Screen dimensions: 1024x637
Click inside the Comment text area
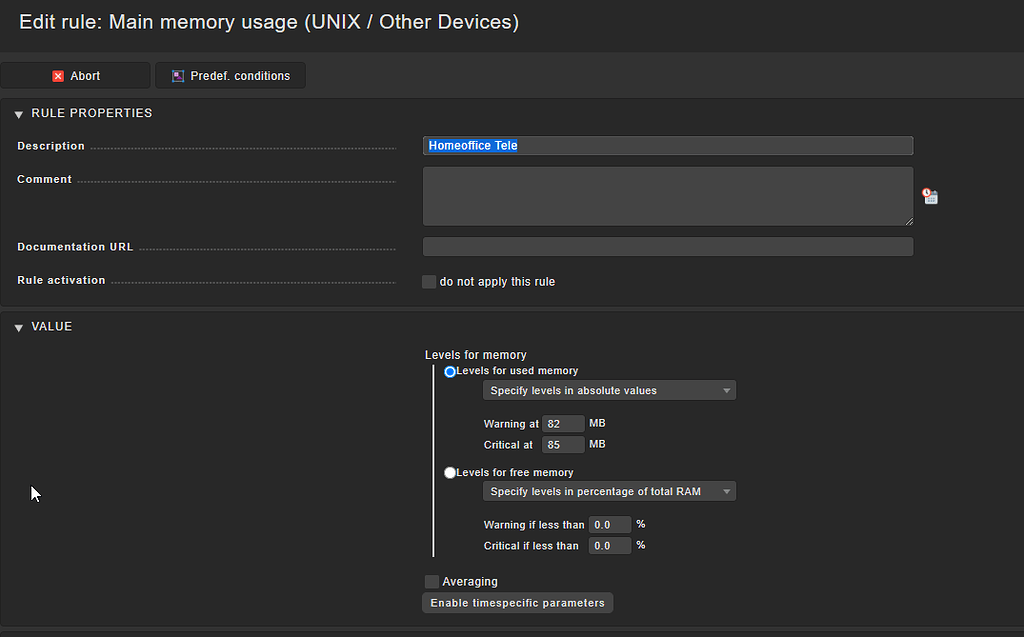click(x=667, y=196)
